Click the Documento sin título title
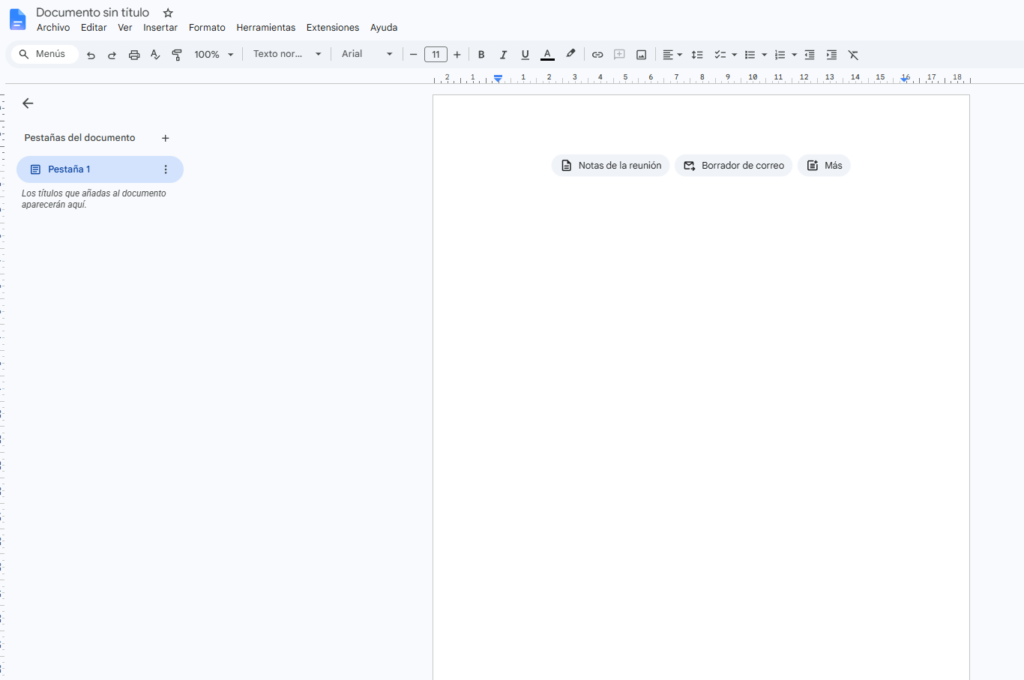 92,12
